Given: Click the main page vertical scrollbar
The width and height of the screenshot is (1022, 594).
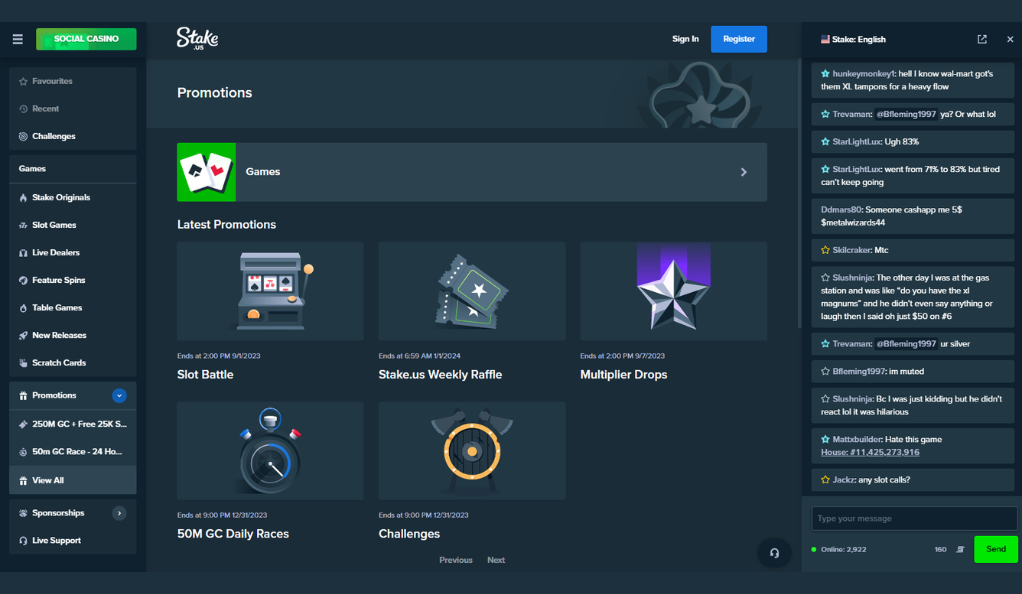Looking at the screenshot, I should pos(799,194).
